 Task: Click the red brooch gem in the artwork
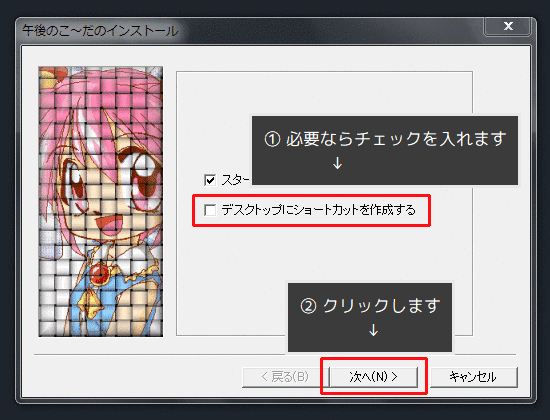(x=99, y=273)
